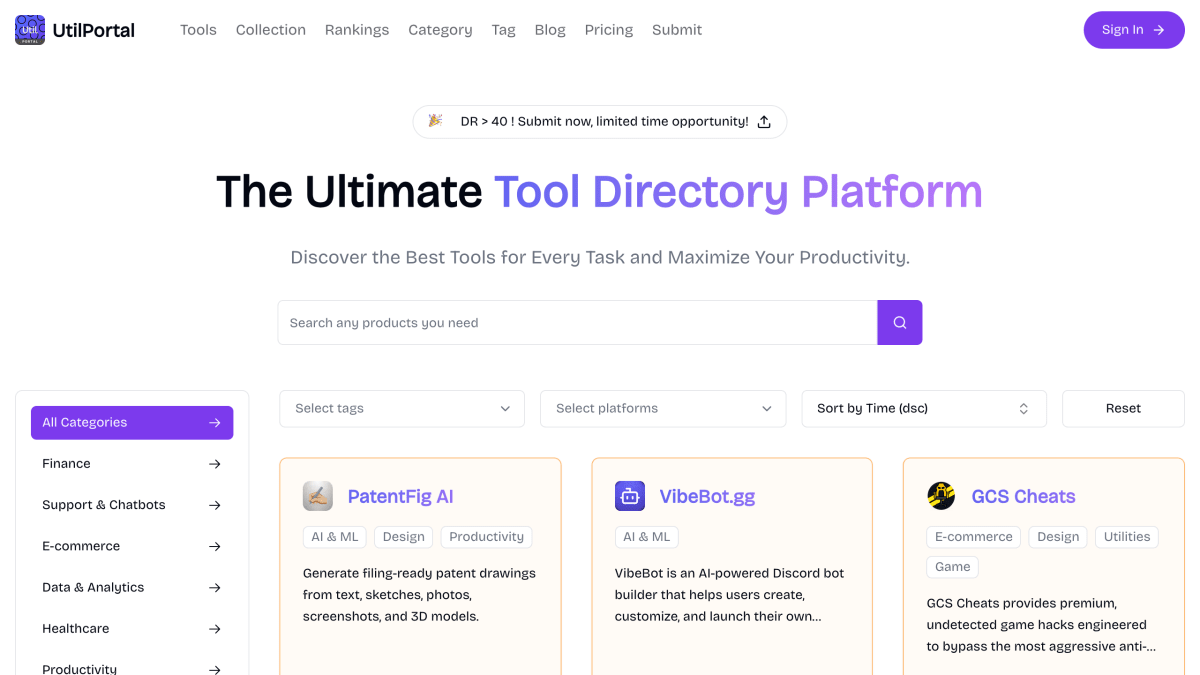Screen dimensions: 1200x675
Task: Click the upload icon in the announcement banner
Action: point(764,122)
